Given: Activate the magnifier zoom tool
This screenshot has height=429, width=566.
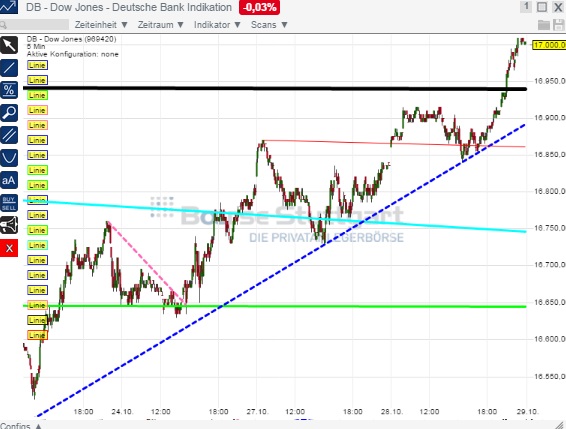Looking at the screenshot, I should click(9, 113).
